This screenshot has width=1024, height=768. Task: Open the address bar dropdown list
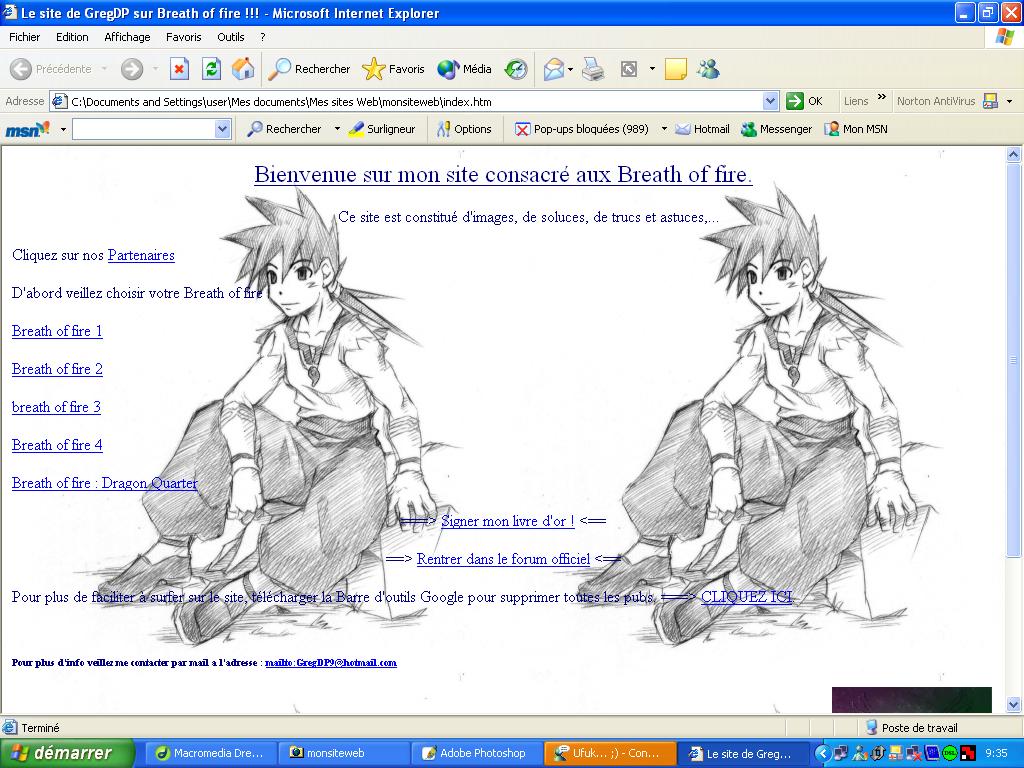pos(771,101)
